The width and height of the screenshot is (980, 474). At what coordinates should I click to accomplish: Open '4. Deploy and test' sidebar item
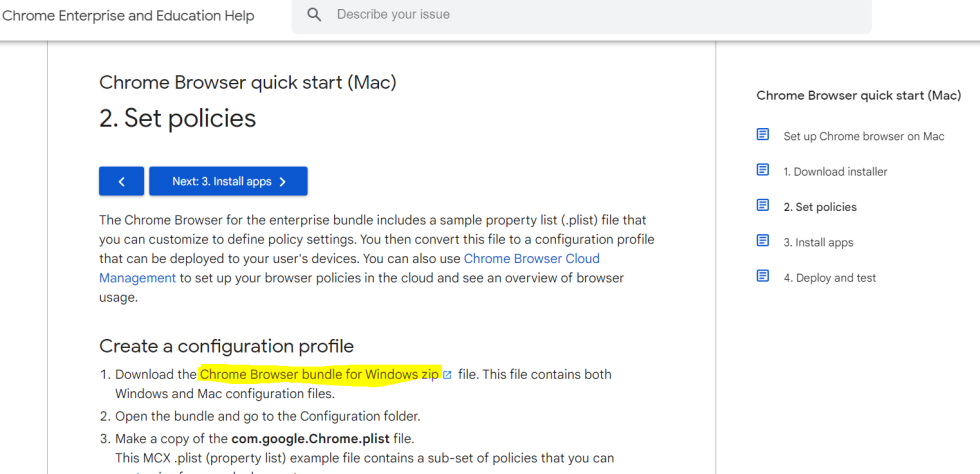(830, 278)
